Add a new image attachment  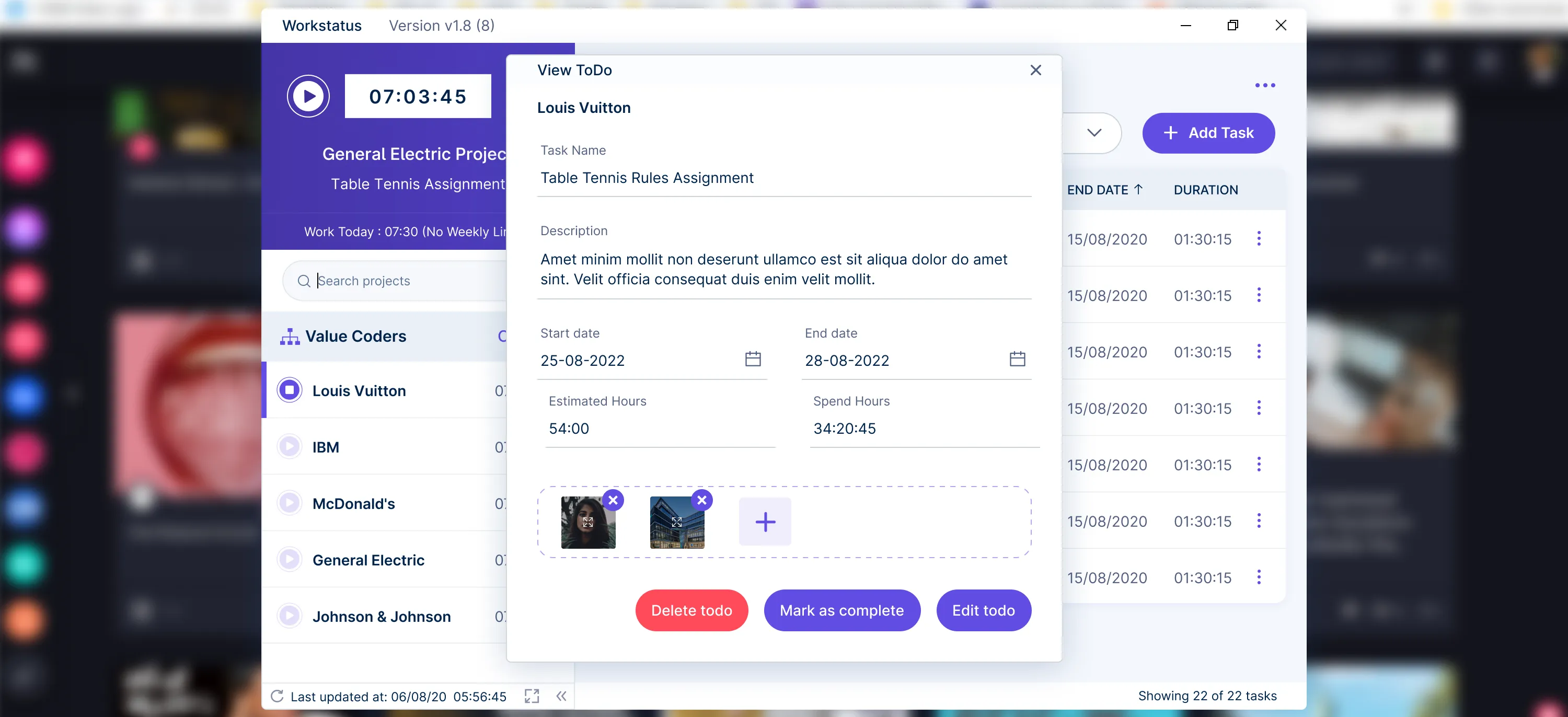coord(763,521)
